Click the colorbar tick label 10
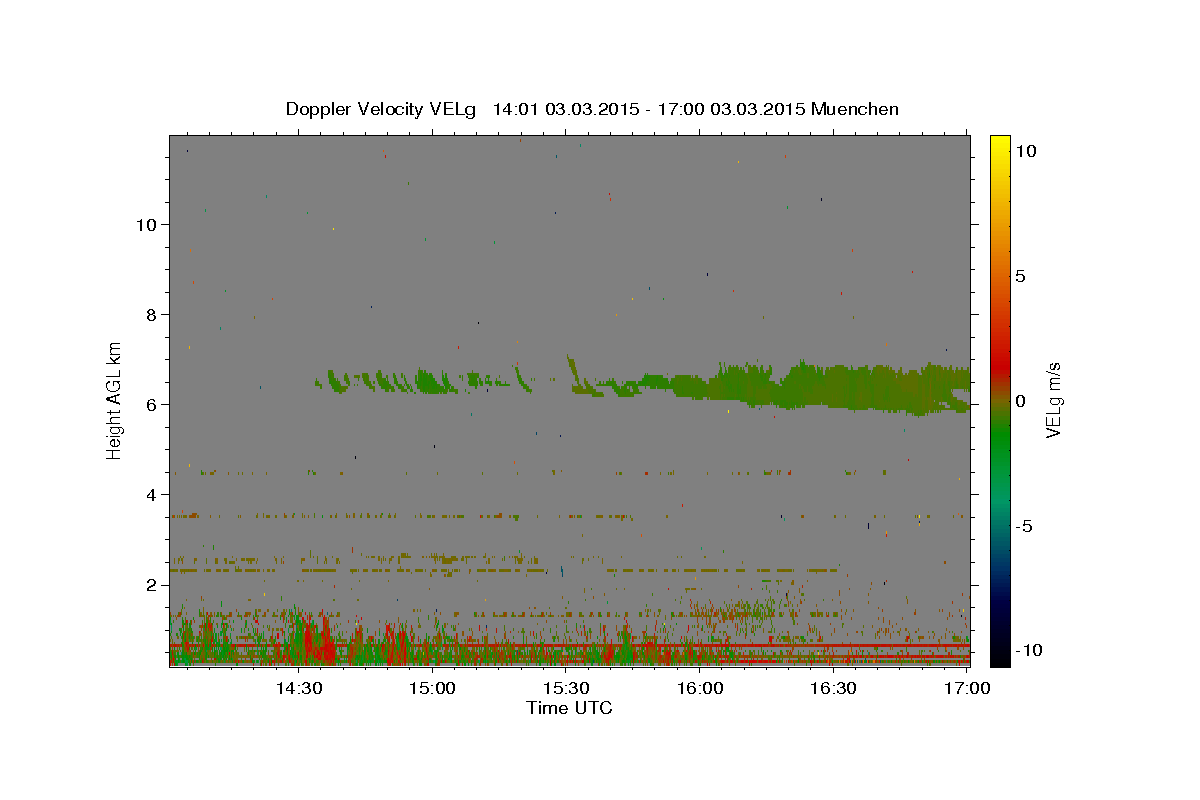 click(1025, 151)
